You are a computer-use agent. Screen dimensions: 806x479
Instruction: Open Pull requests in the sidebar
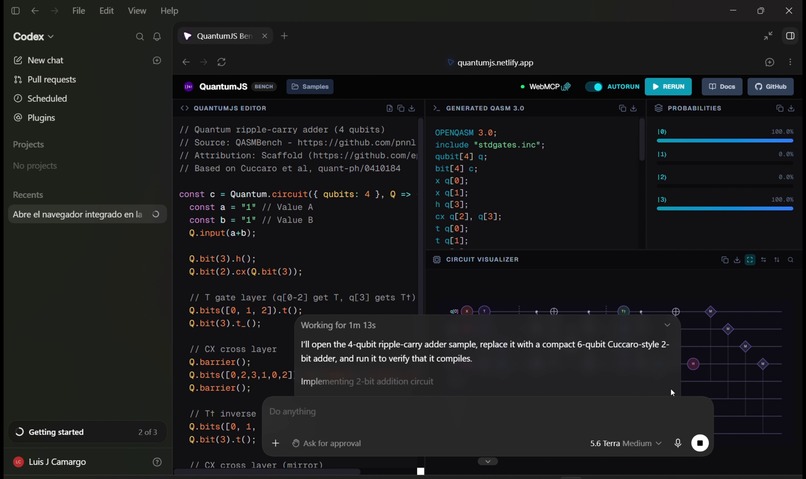51,79
